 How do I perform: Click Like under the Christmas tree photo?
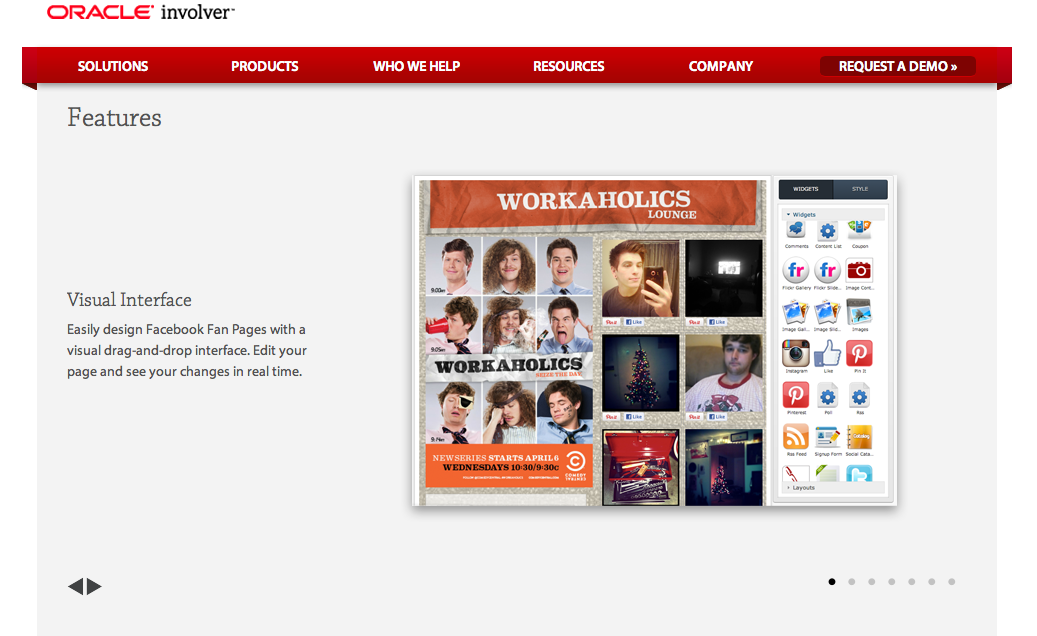tap(634, 417)
